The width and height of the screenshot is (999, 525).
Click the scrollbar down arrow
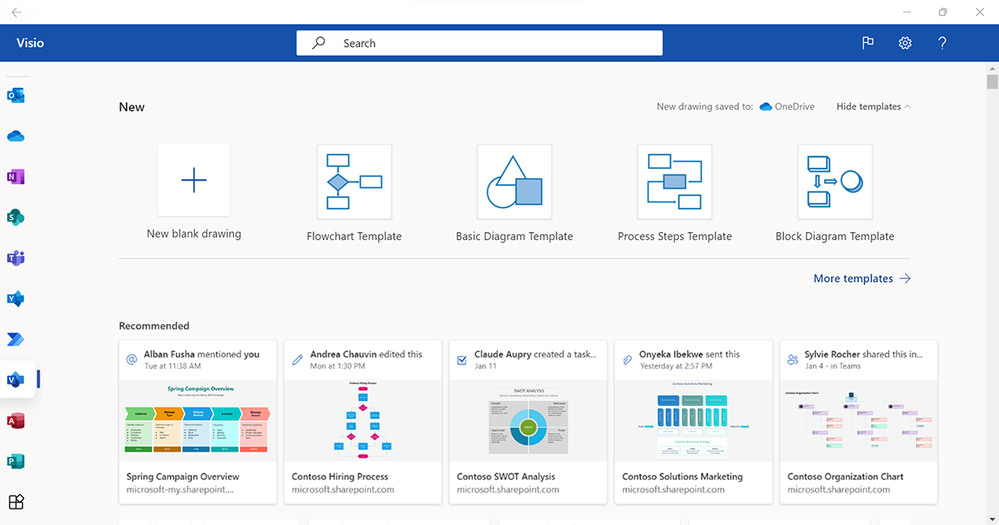(992, 519)
